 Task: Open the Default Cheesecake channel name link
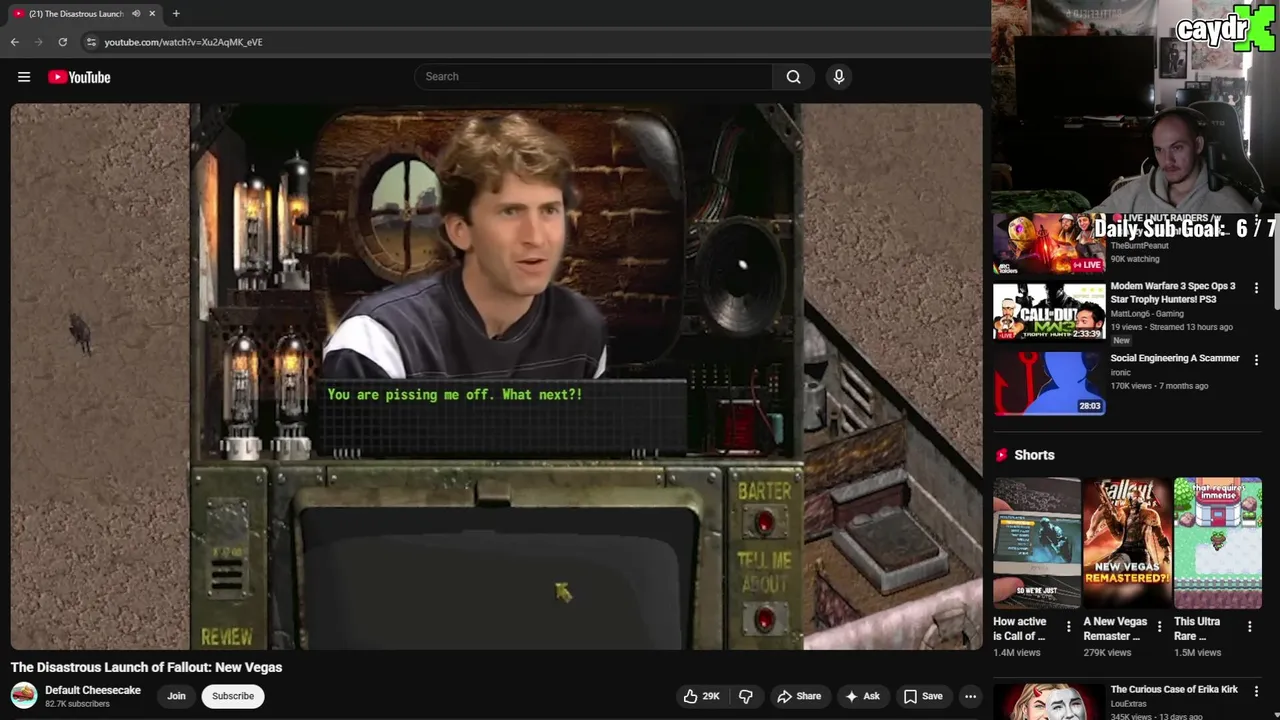pos(93,690)
